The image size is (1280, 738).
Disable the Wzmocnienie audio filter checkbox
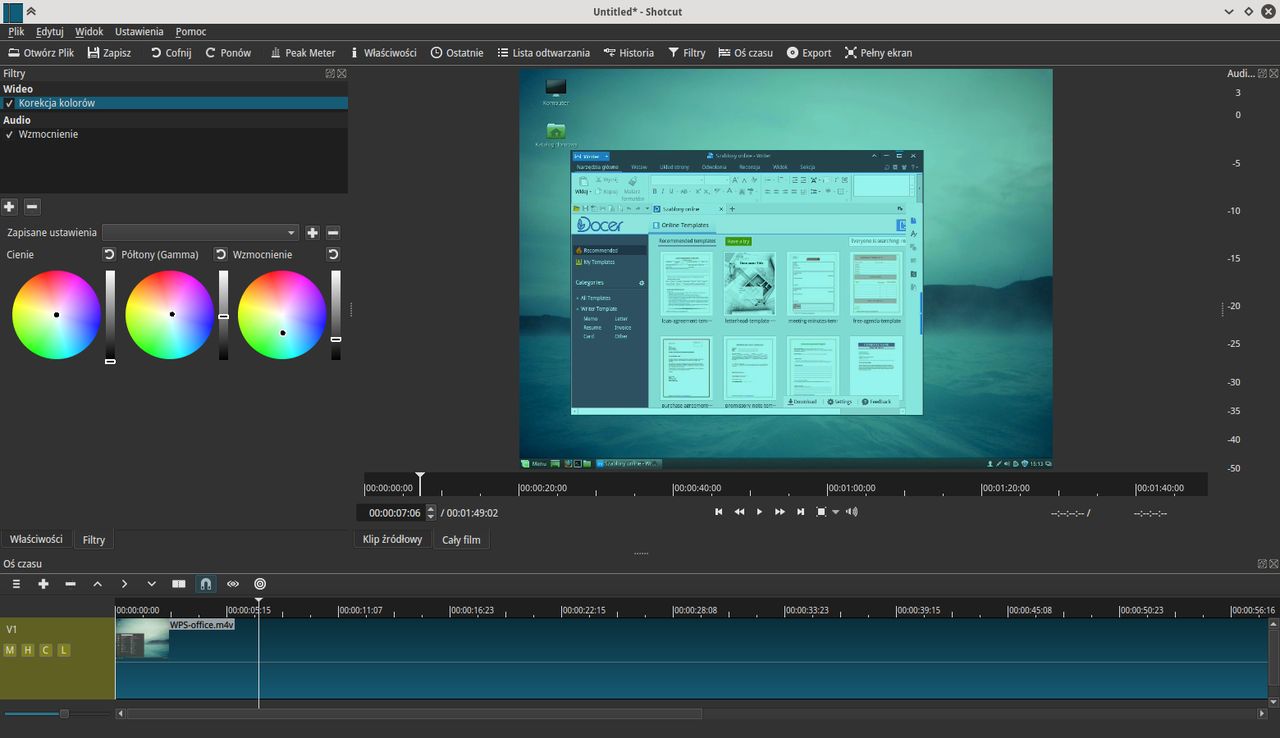click(x=9, y=134)
